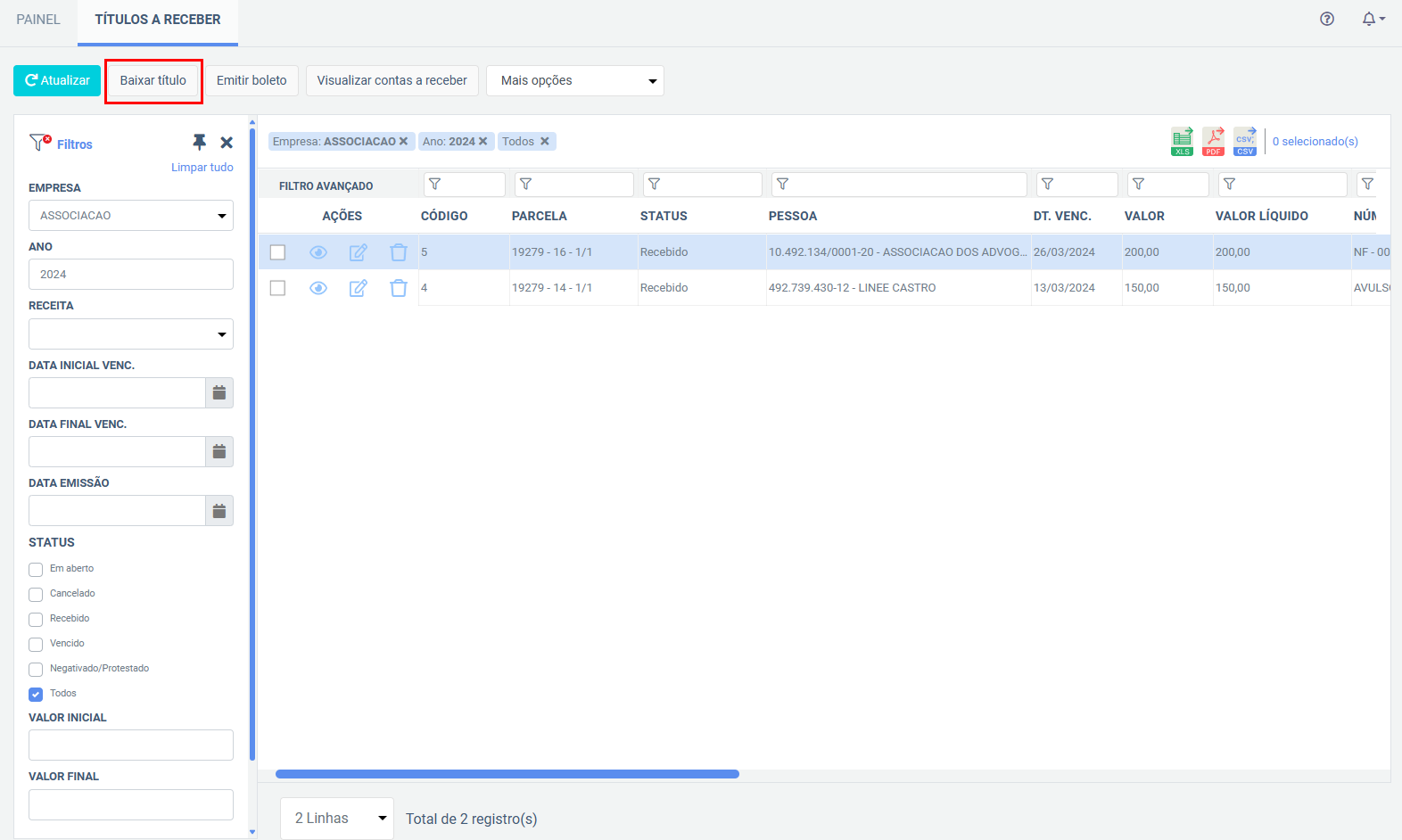This screenshot has width=1402, height=840.
Task: Edit título código 4
Action: pyautogui.click(x=359, y=288)
